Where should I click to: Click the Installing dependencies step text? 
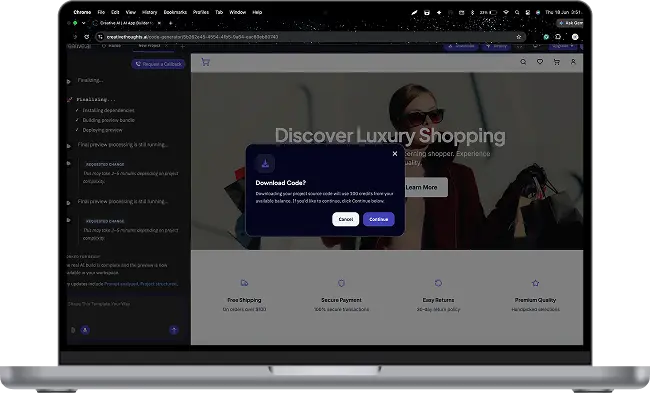pos(108,110)
